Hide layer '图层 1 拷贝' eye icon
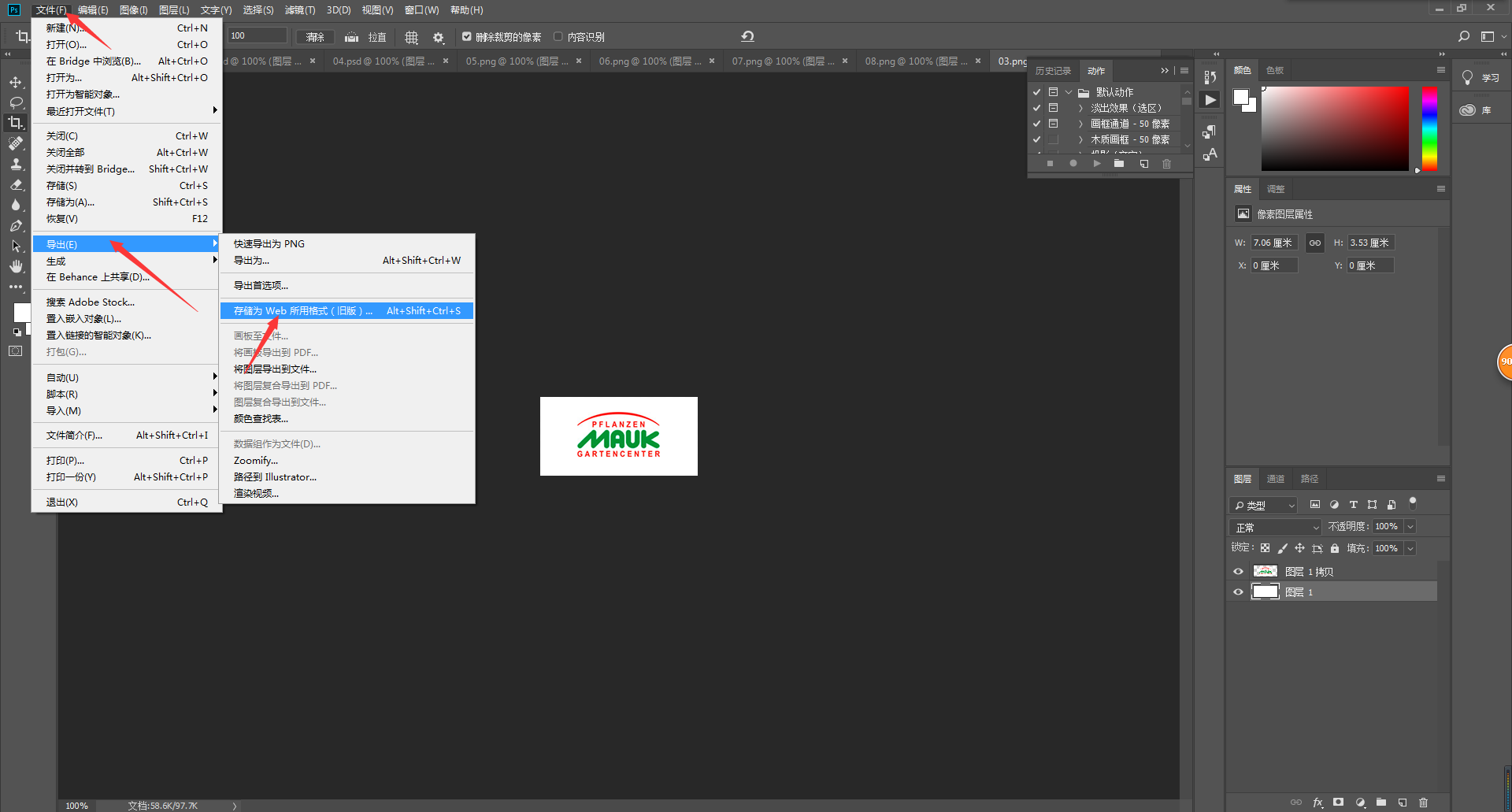1512x812 pixels. [1238, 572]
